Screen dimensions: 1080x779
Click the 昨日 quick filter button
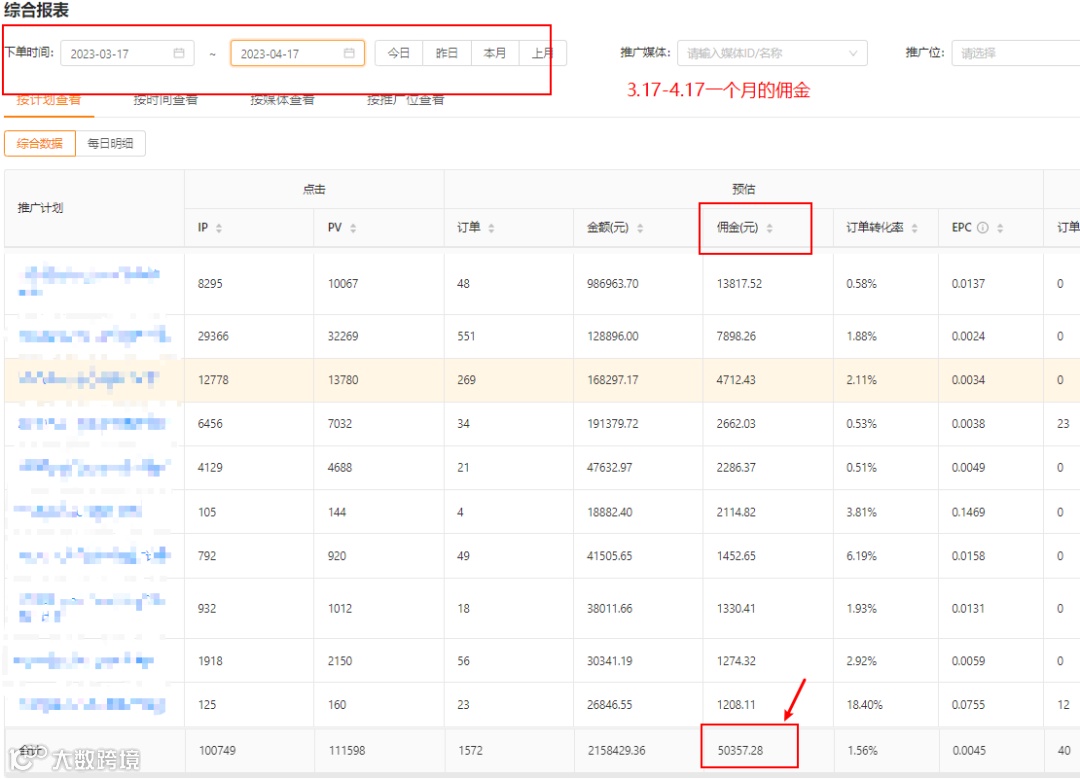(447, 53)
